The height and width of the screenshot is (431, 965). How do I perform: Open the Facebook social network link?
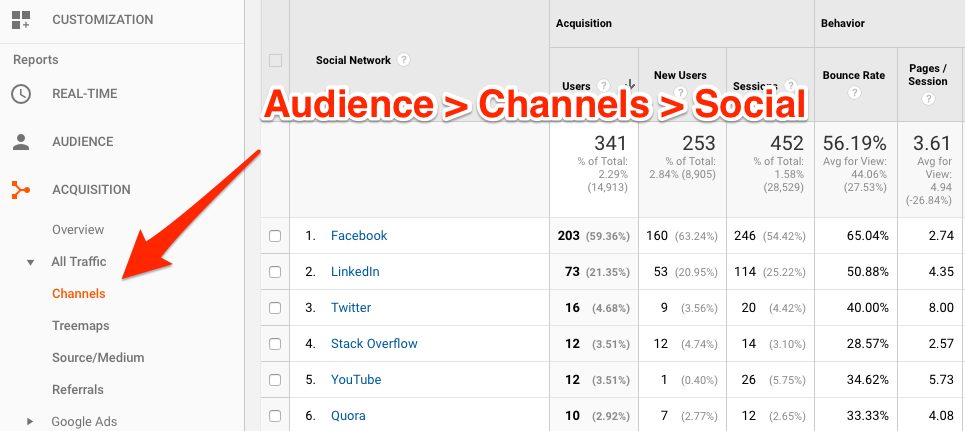click(359, 236)
